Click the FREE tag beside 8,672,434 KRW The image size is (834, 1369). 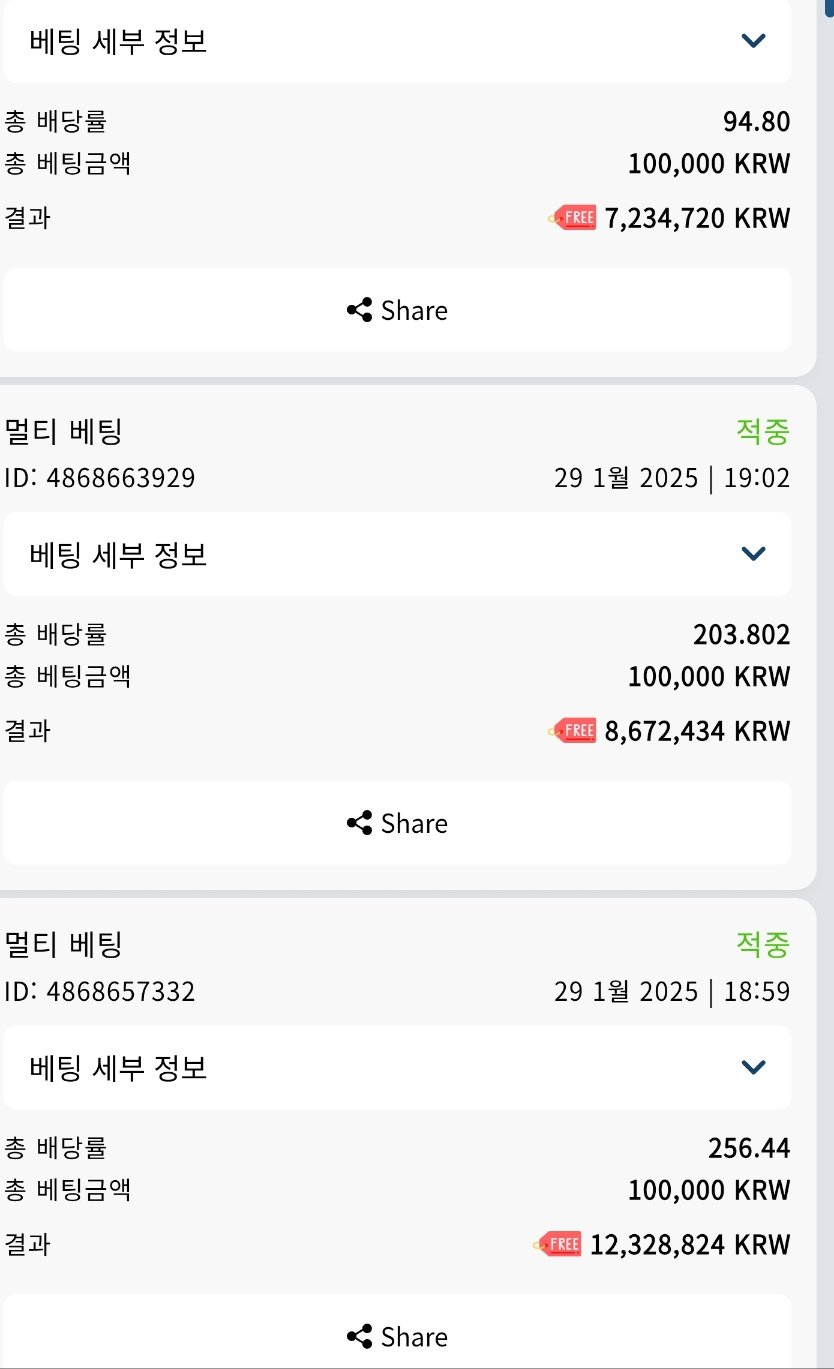(x=573, y=730)
